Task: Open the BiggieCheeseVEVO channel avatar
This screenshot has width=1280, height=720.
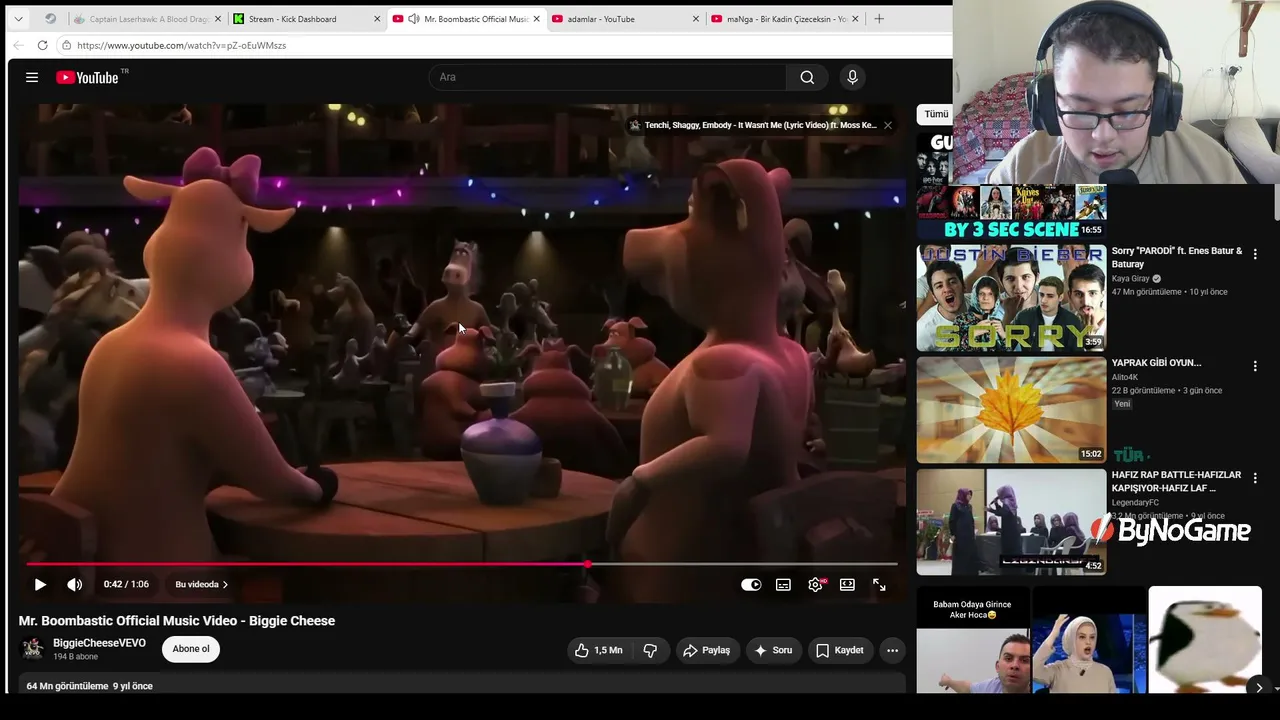Action: click(x=33, y=649)
